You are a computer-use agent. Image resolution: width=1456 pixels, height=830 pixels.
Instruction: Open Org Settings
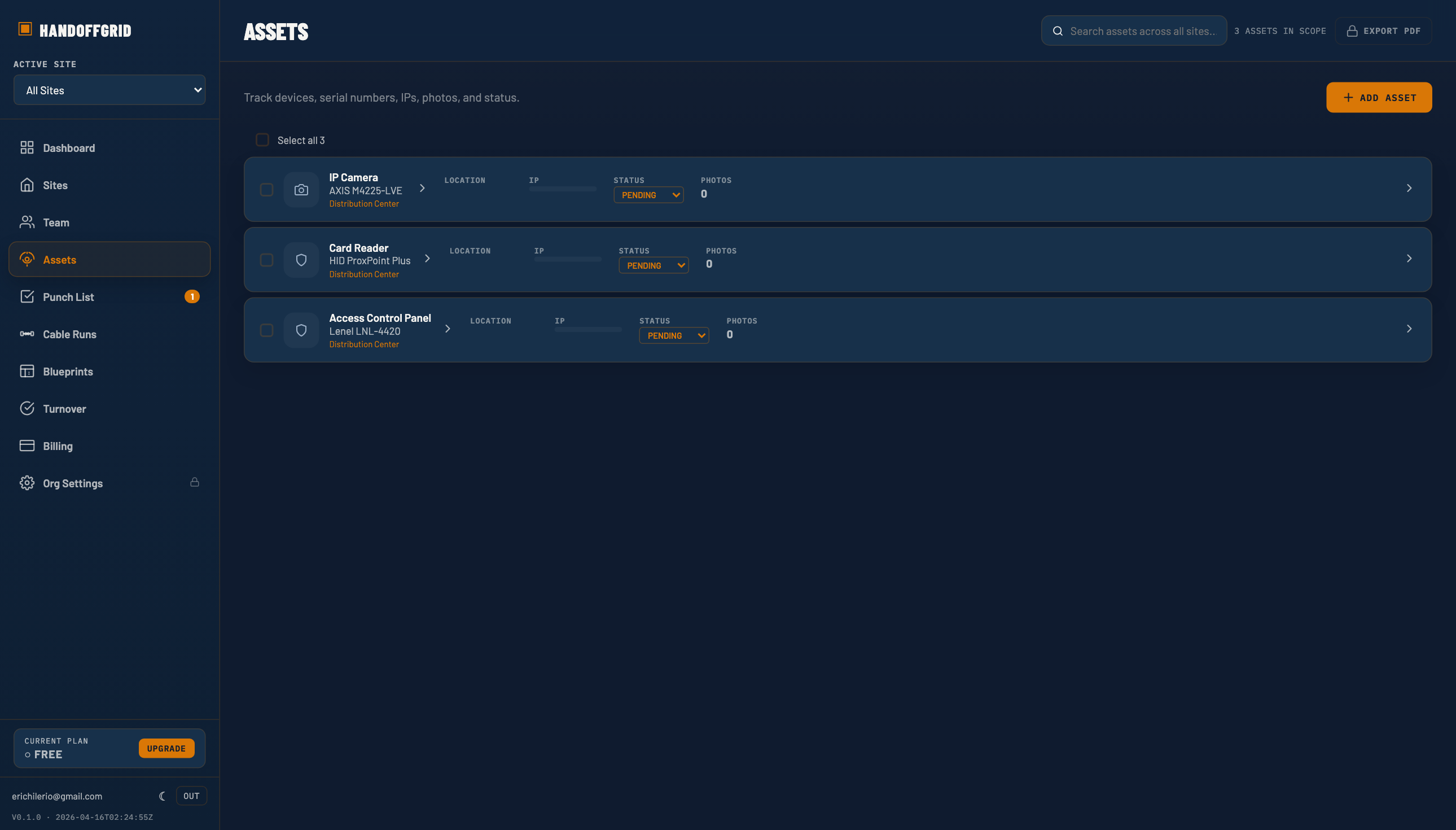(73, 483)
